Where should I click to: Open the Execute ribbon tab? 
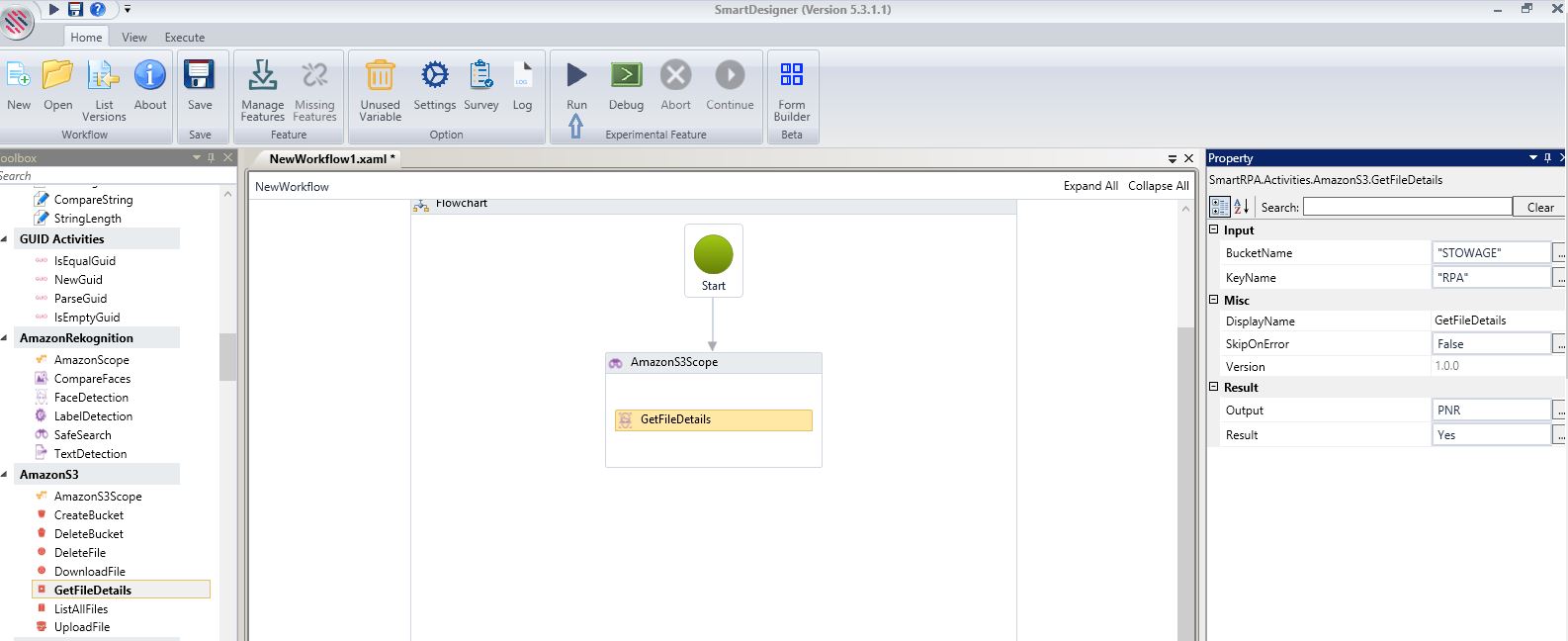[x=185, y=38]
